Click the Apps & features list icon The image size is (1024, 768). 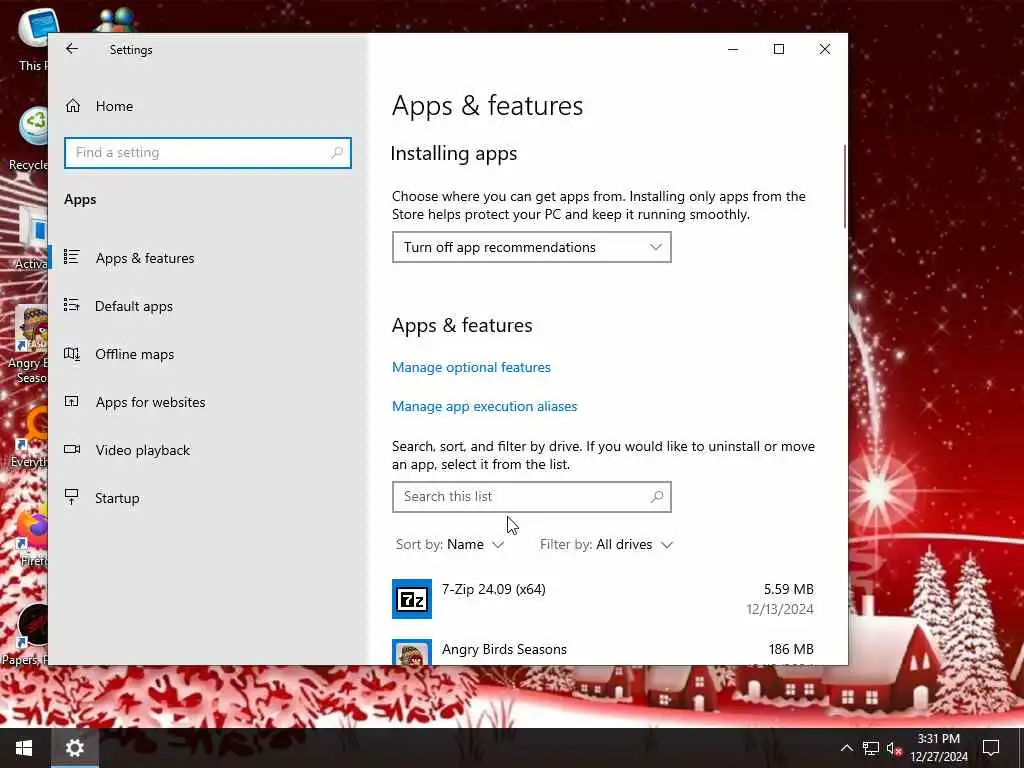[72, 257]
